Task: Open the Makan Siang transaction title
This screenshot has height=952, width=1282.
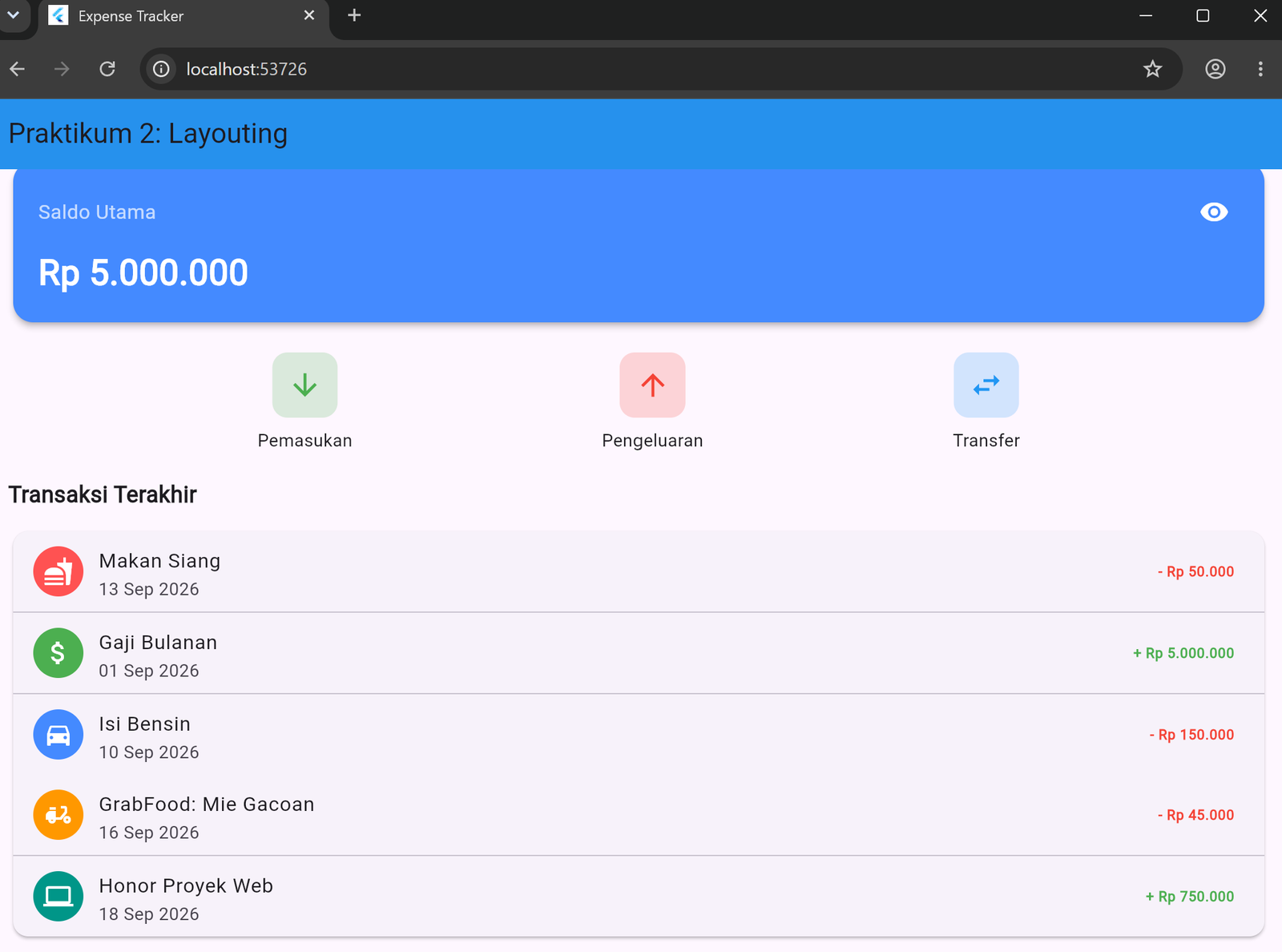Action: [x=159, y=561]
